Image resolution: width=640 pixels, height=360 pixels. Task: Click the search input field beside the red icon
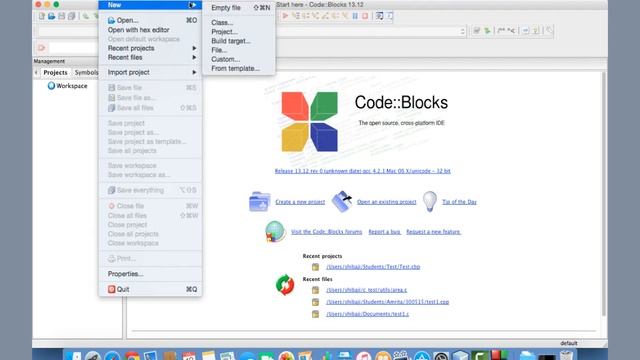(x=73, y=48)
